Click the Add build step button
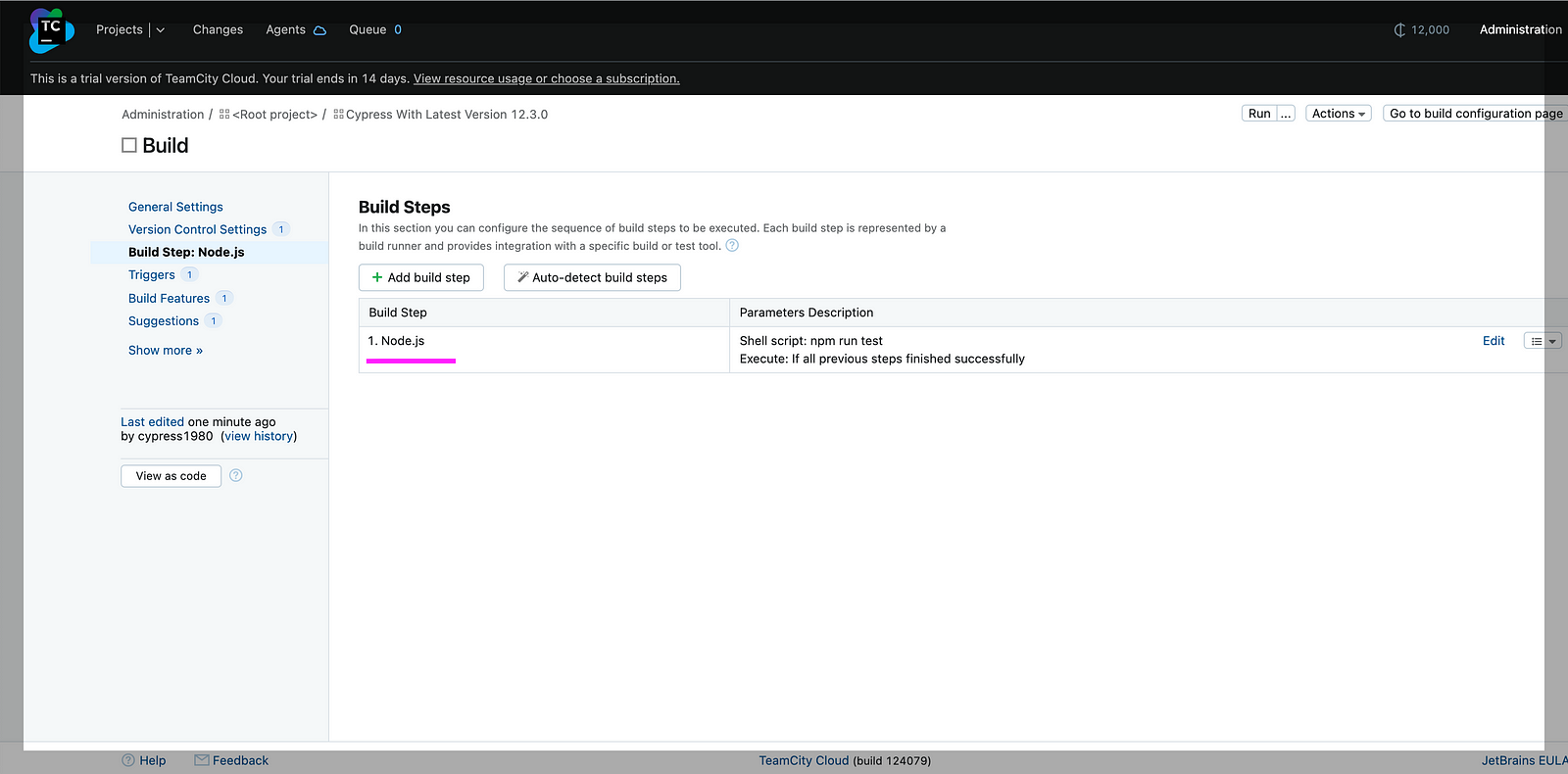Screen dimensions: 1568x774 (x=421, y=278)
